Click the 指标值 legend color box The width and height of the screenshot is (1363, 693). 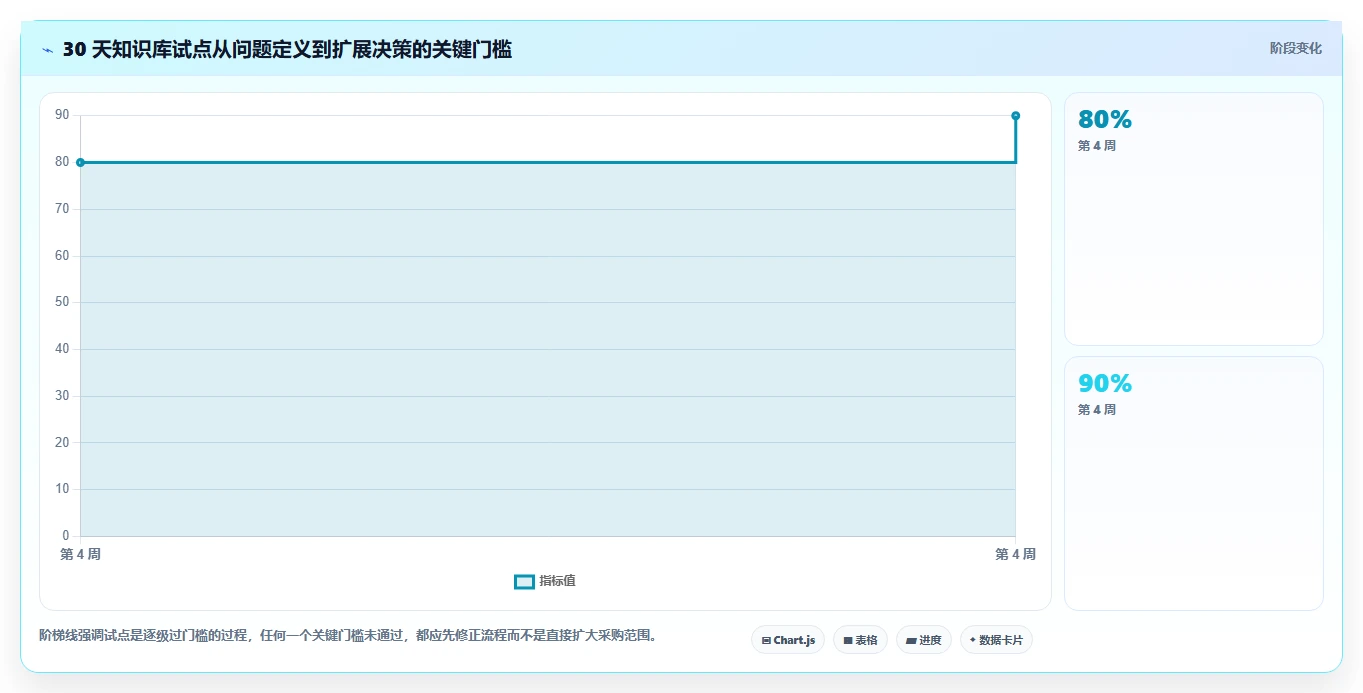pyautogui.click(x=524, y=582)
